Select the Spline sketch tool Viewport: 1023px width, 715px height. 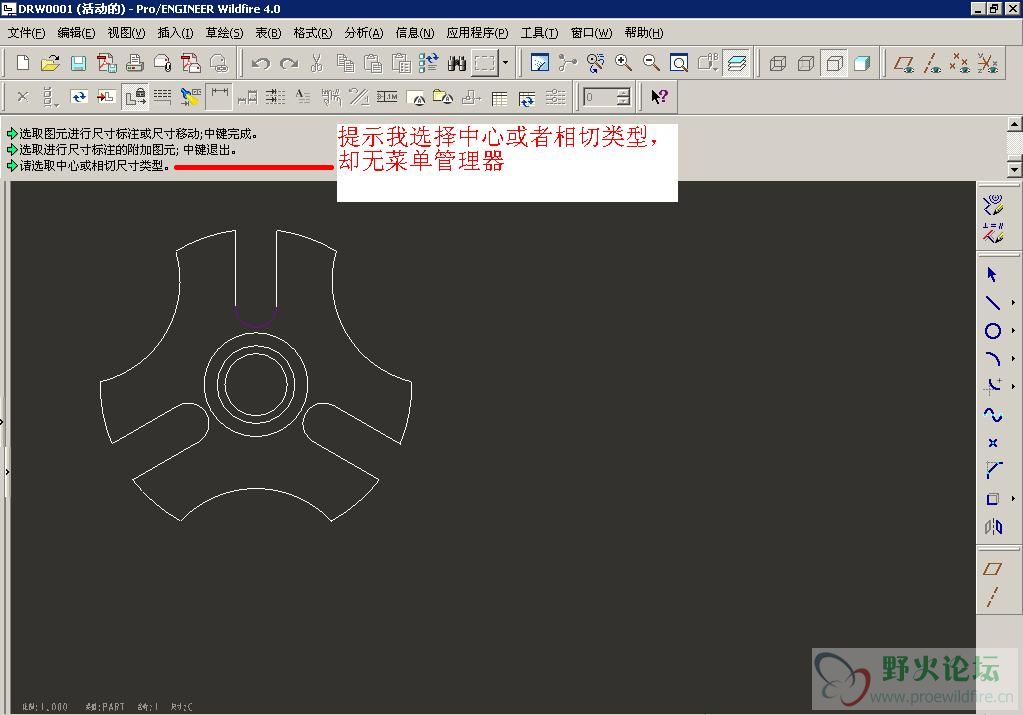coord(992,415)
